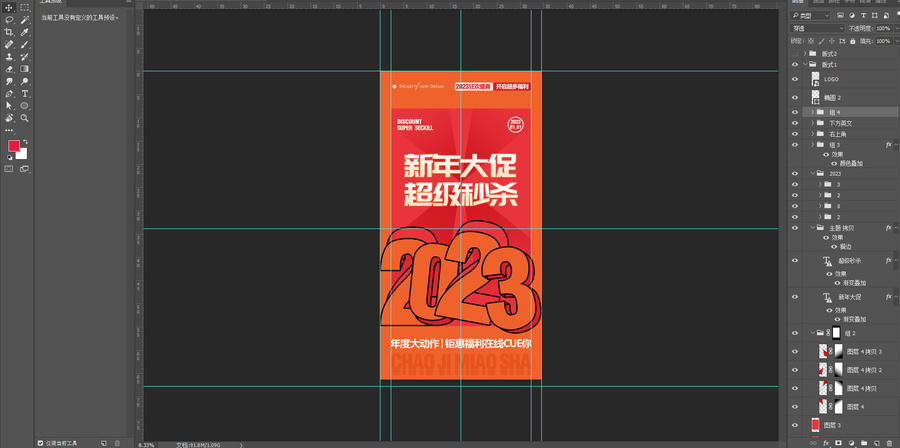Select the Lasso tool

tap(9, 20)
